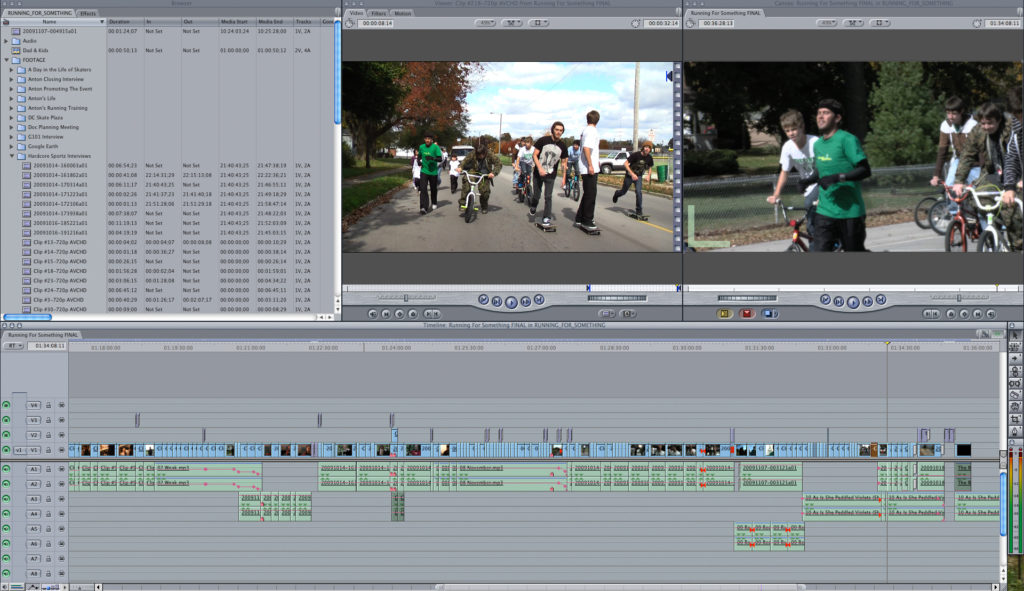Click the Viewer shuttle control slider
1024x591 pixels.
point(405,297)
